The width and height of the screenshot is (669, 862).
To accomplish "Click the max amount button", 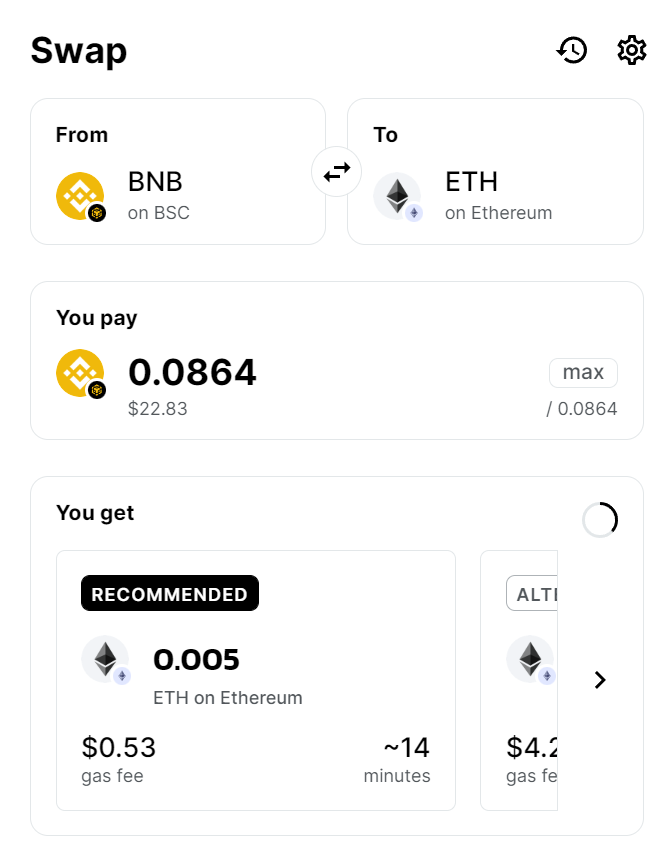I will (x=583, y=373).
